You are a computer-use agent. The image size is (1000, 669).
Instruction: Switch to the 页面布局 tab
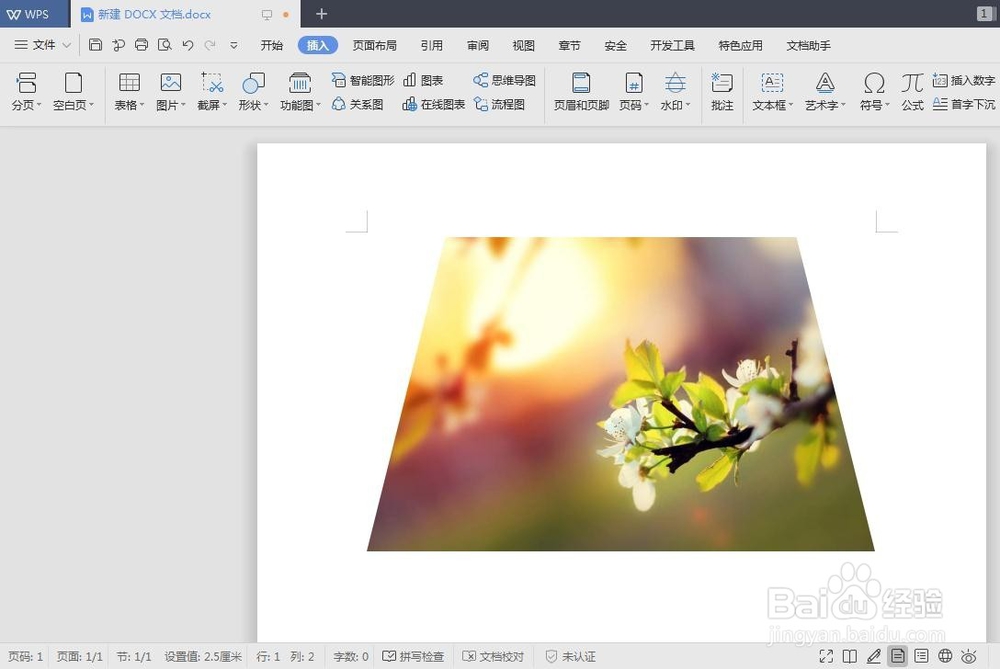pos(374,45)
